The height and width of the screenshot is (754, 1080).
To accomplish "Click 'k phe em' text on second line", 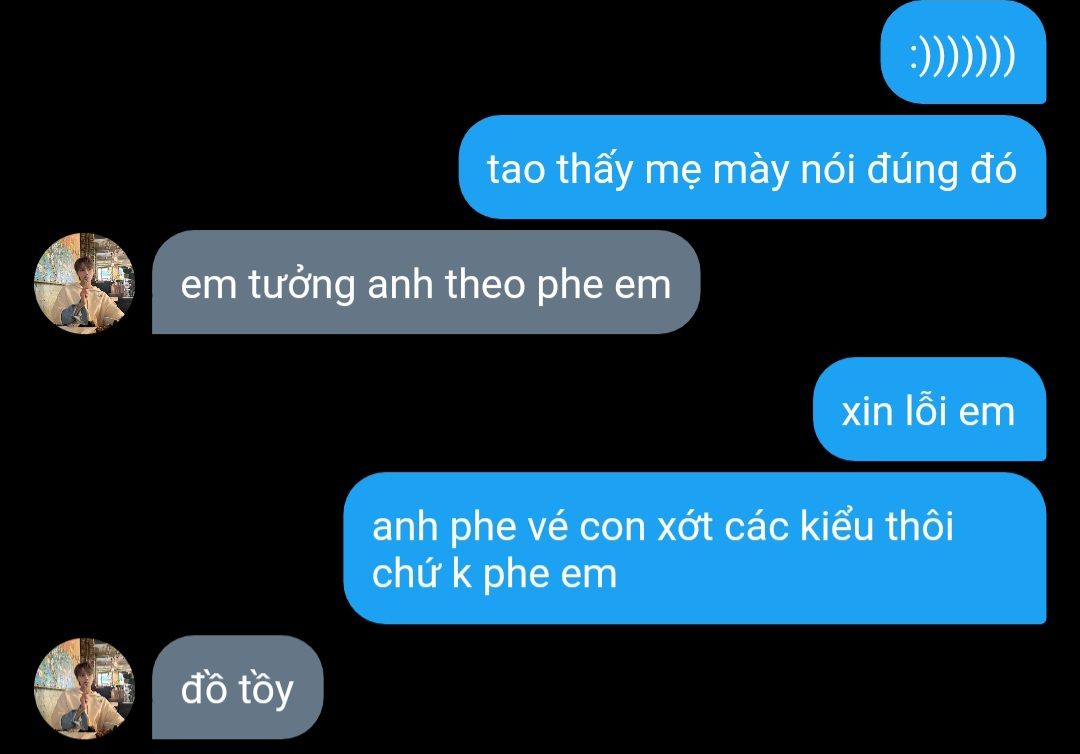I will (x=534, y=574).
